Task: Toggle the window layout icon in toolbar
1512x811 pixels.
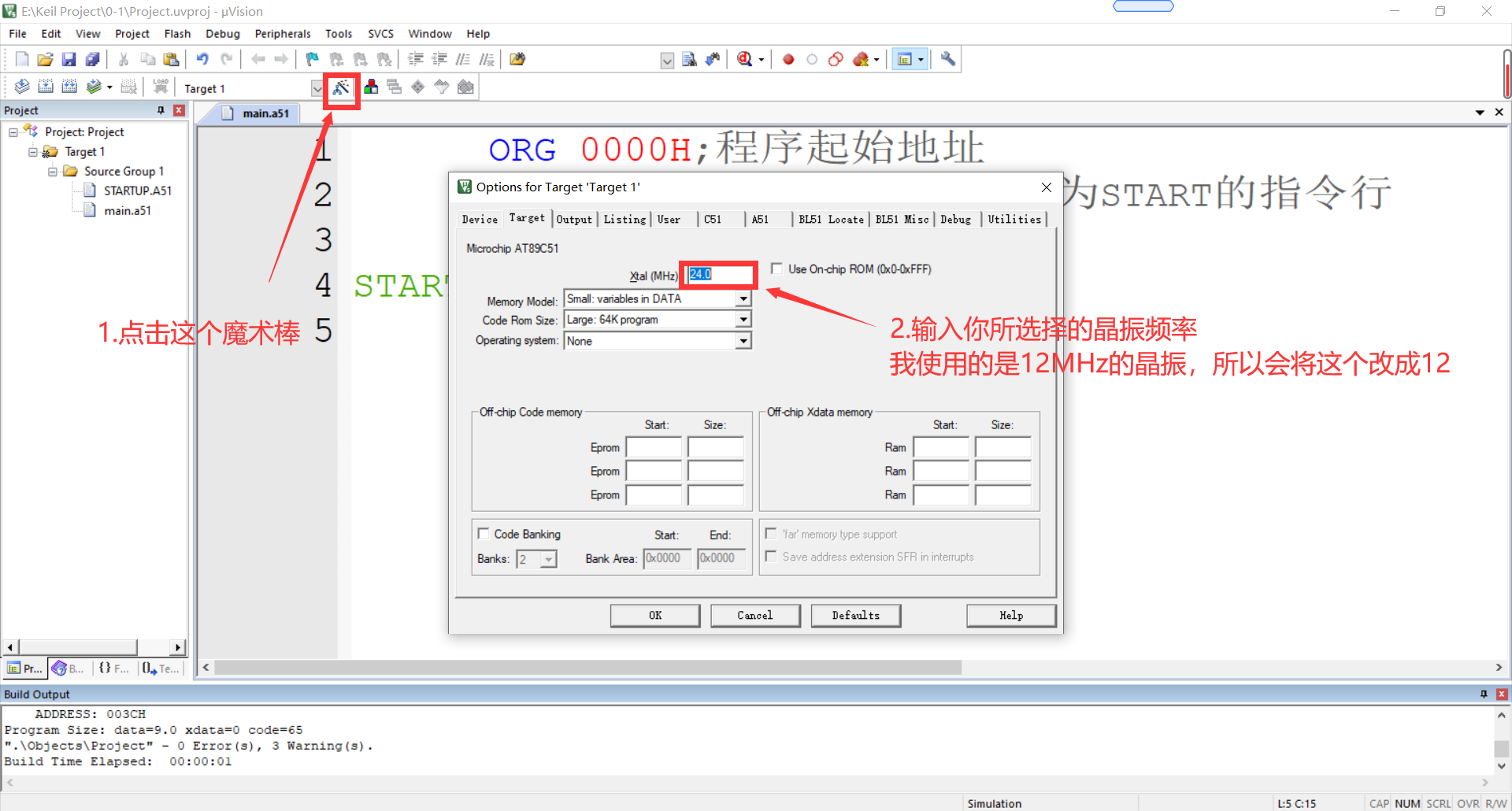Action: 905,59
